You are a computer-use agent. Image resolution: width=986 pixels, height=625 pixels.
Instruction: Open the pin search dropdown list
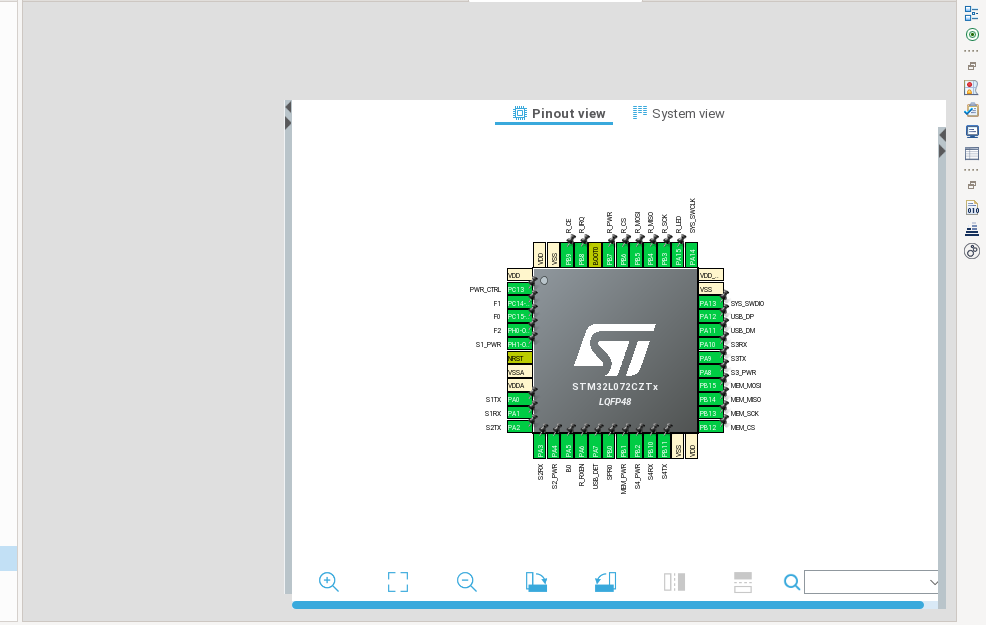(x=933, y=581)
